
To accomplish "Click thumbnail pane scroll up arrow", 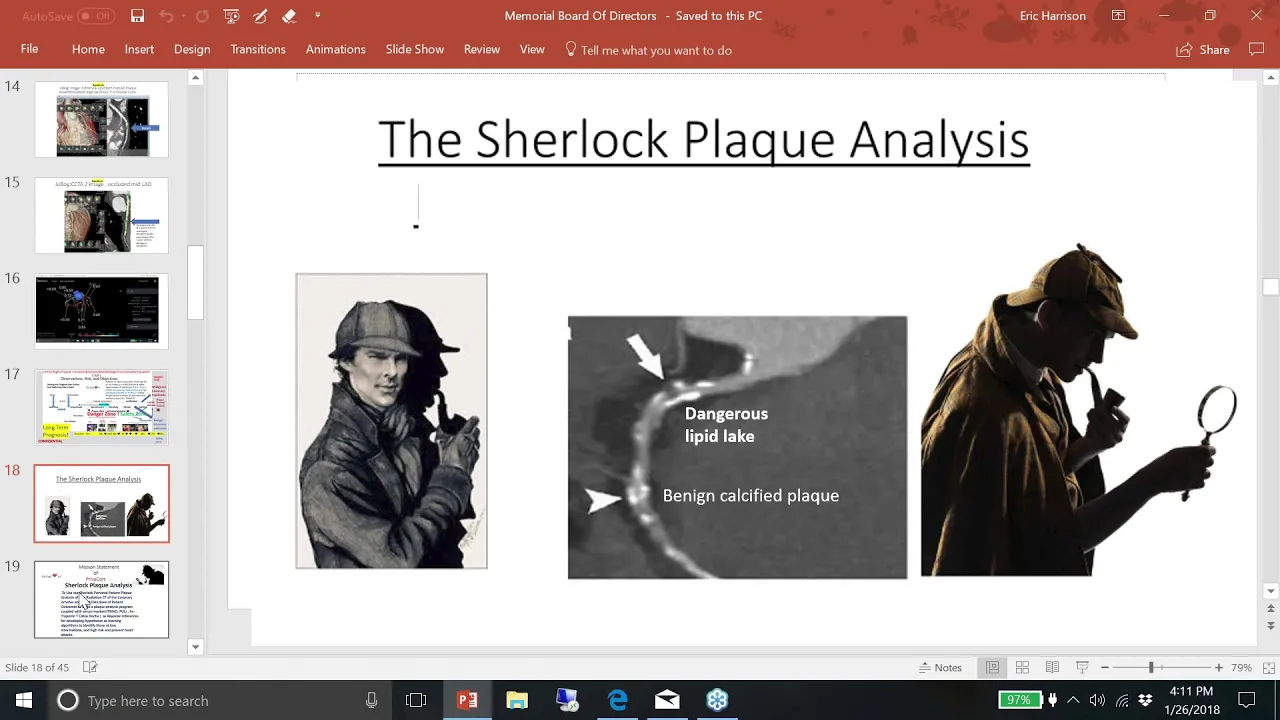I will [196, 78].
